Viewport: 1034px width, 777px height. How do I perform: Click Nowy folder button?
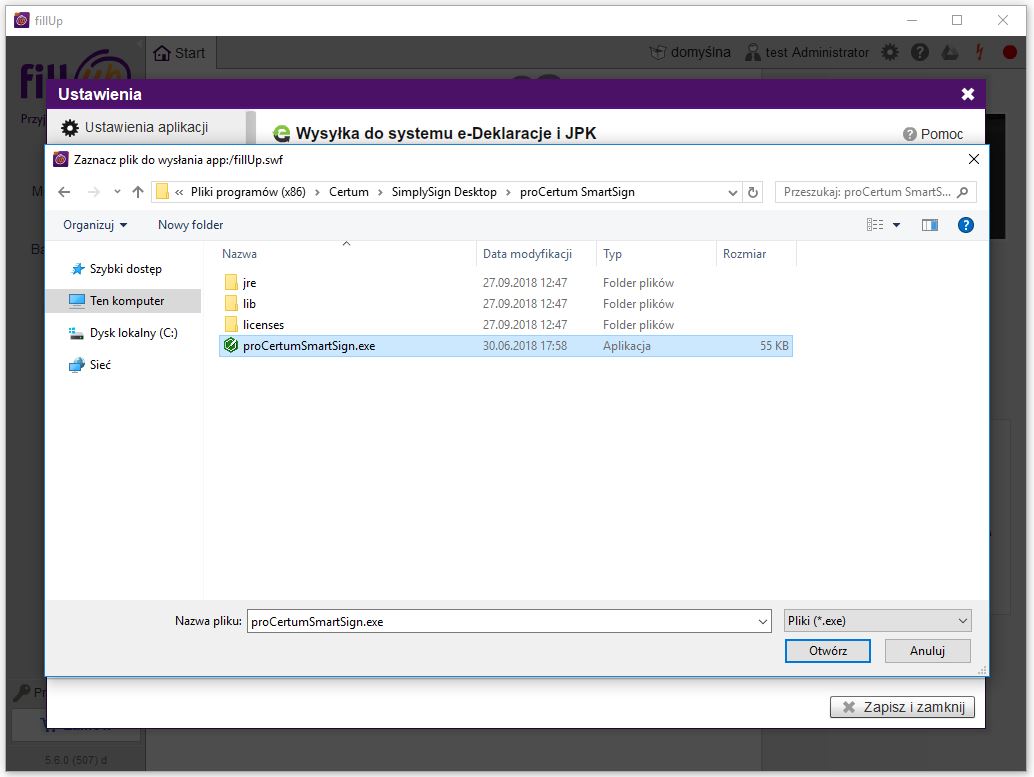(191, 225)
